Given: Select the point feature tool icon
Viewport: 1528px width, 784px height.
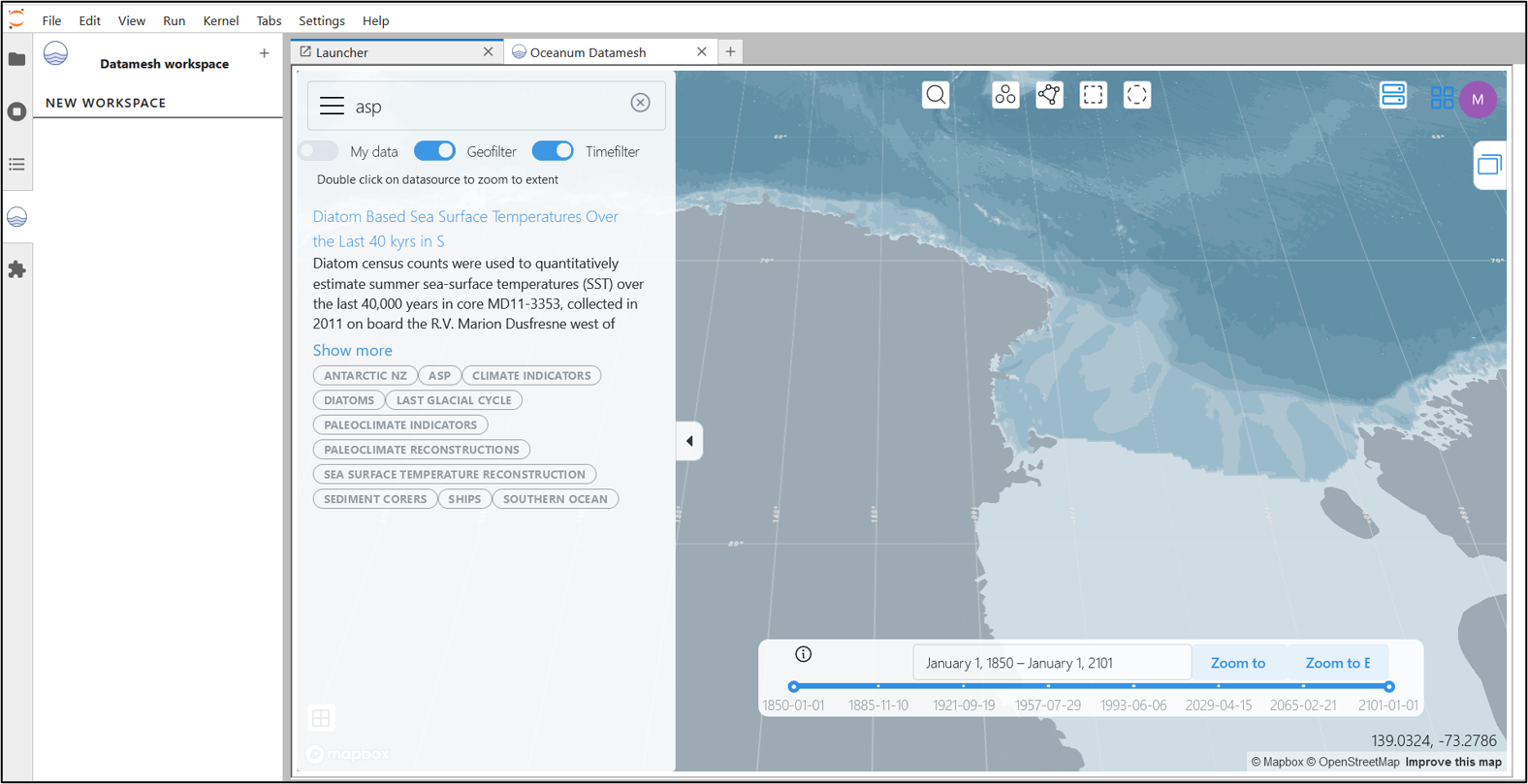Looking at the screenshot, I should point(1005,95).
